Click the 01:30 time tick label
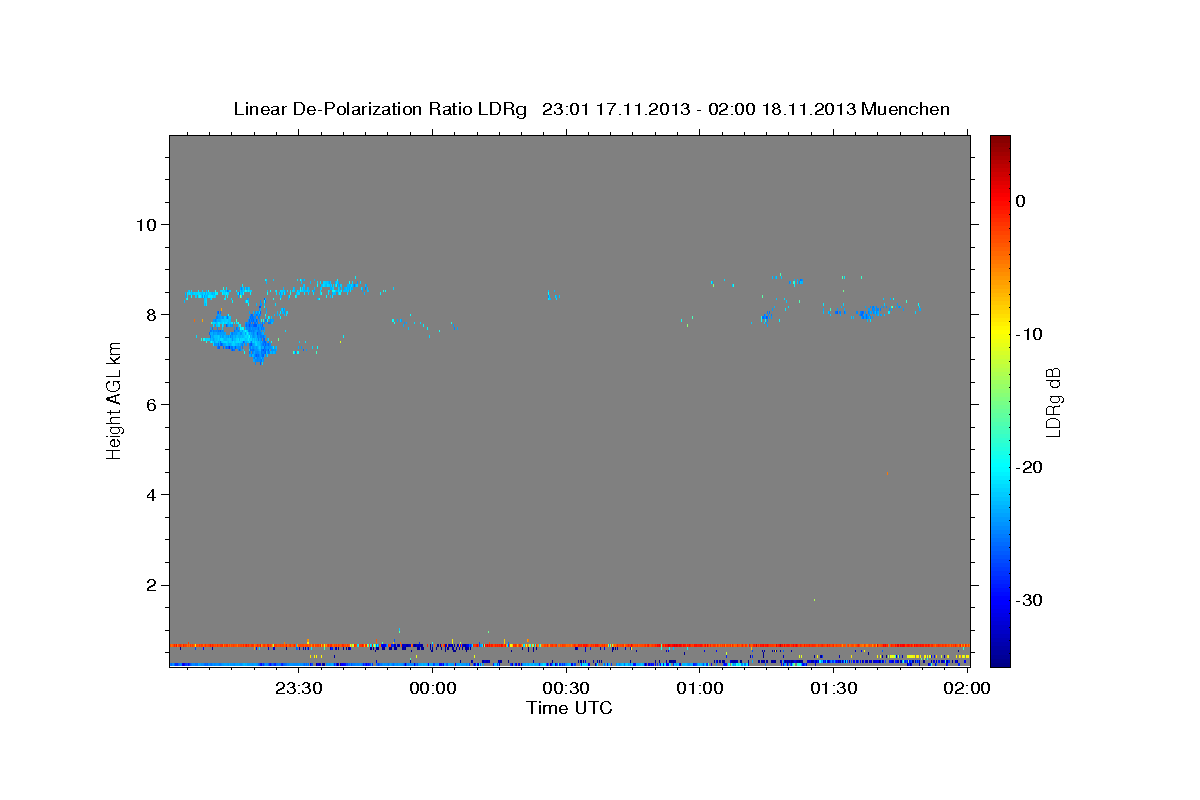 (x=834, y=689)
